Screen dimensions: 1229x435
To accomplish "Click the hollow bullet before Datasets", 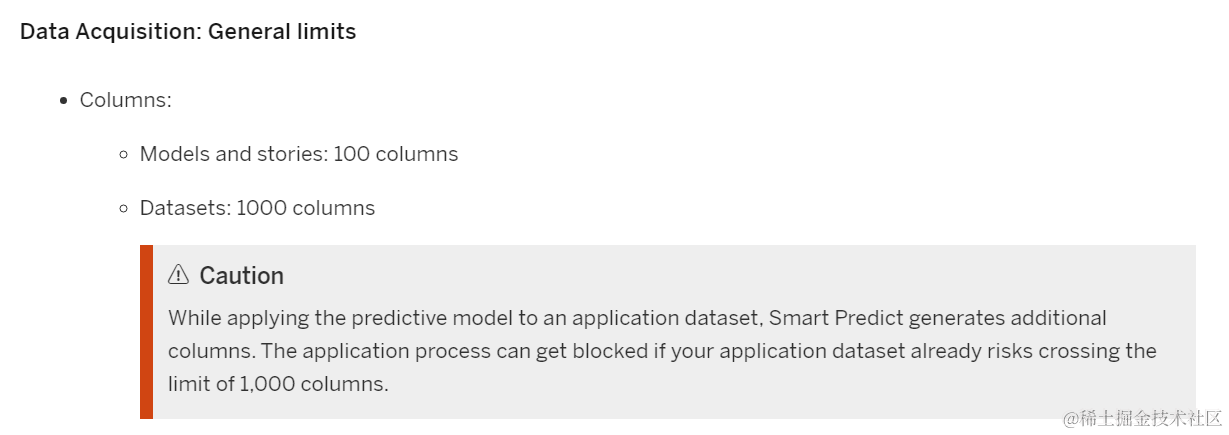I will [x=124, y=209].
